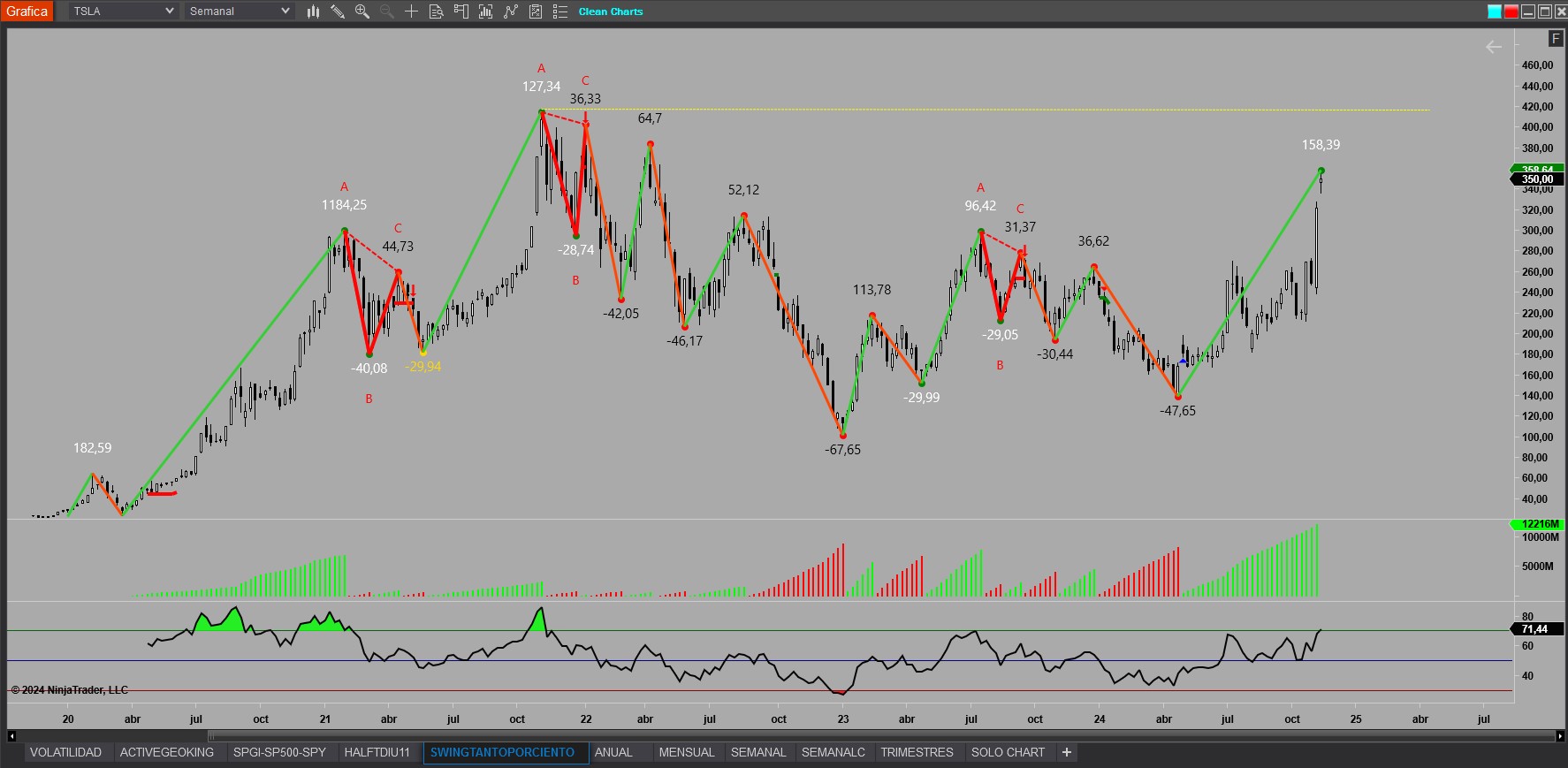The image size is (1568, 768).
Task: Click the 113,78 swing label
Action: click(x=872, y=290)
